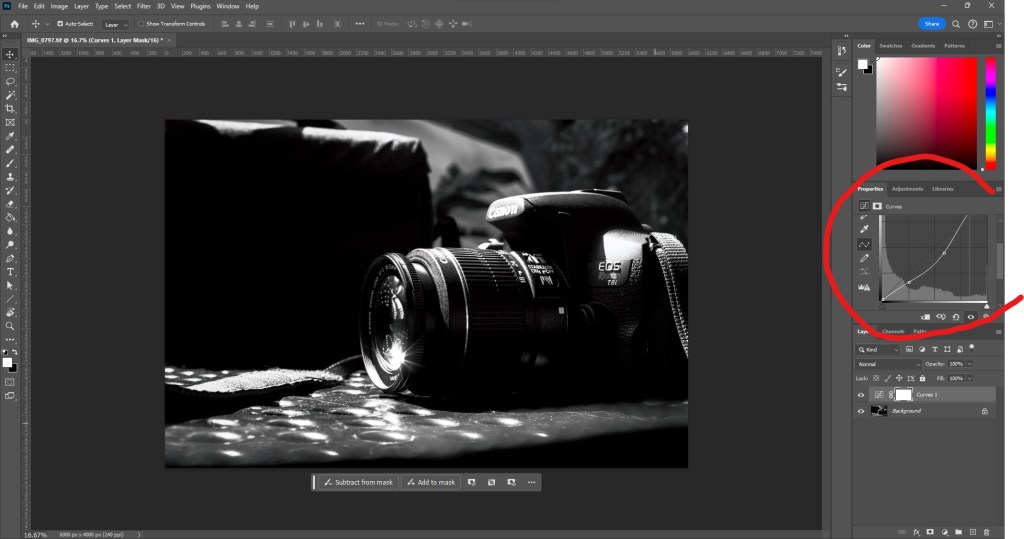Image resolution: width=1024 pixels, height=539 pixels.
Task: Open the Filter menu
Action: tap(144, 6)
